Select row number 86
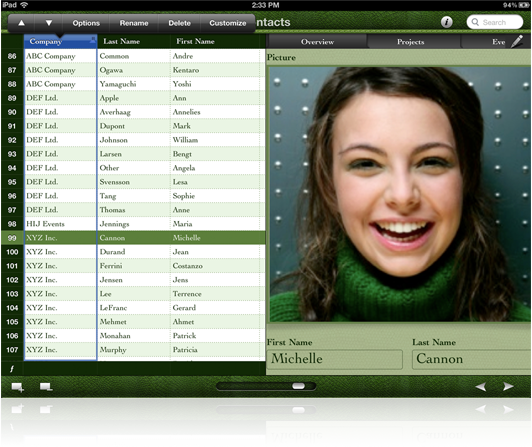Viewport: 532px width, 447px height. click(x=12, y=56)
